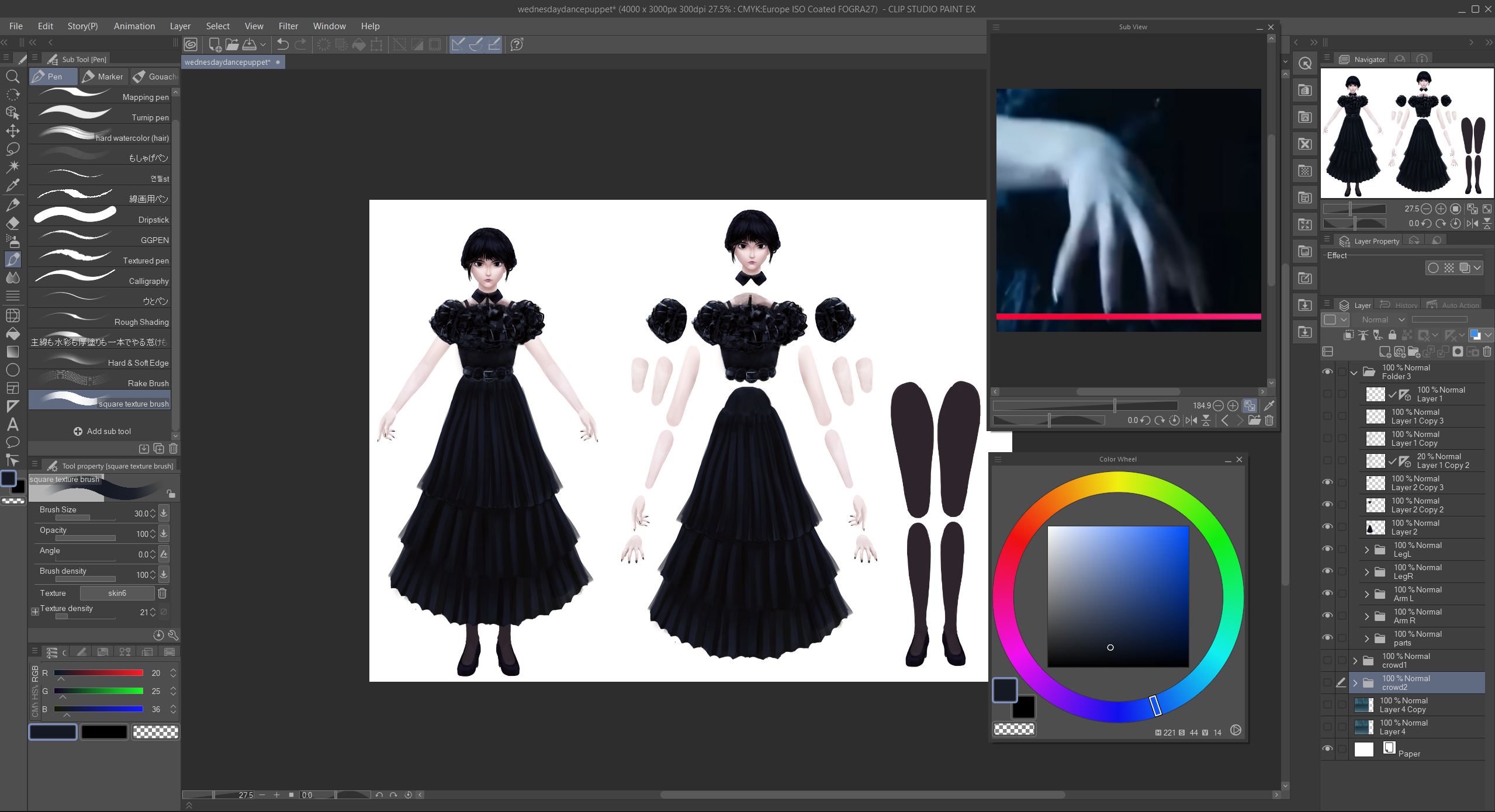Open the Normal blending mode dropdown
This screenshot has width=1495, height=812.
pyautogui.click(x=1382, y=320)
